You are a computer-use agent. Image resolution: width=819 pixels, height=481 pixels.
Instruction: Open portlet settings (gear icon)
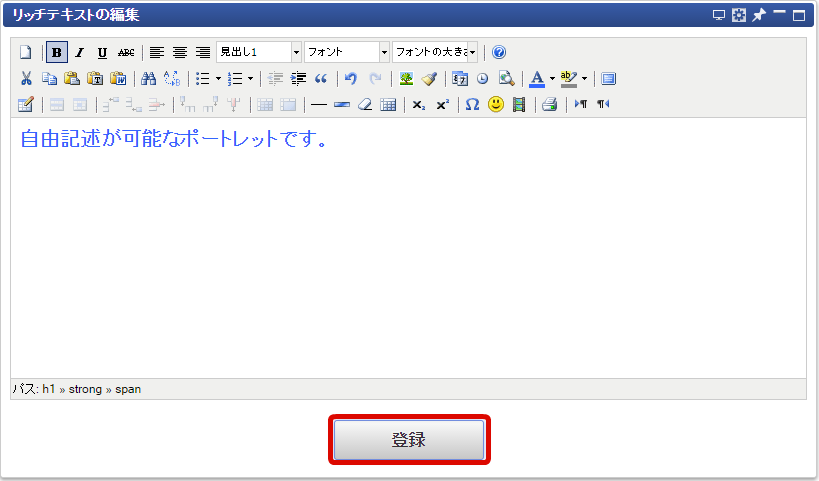click(739, 15)
